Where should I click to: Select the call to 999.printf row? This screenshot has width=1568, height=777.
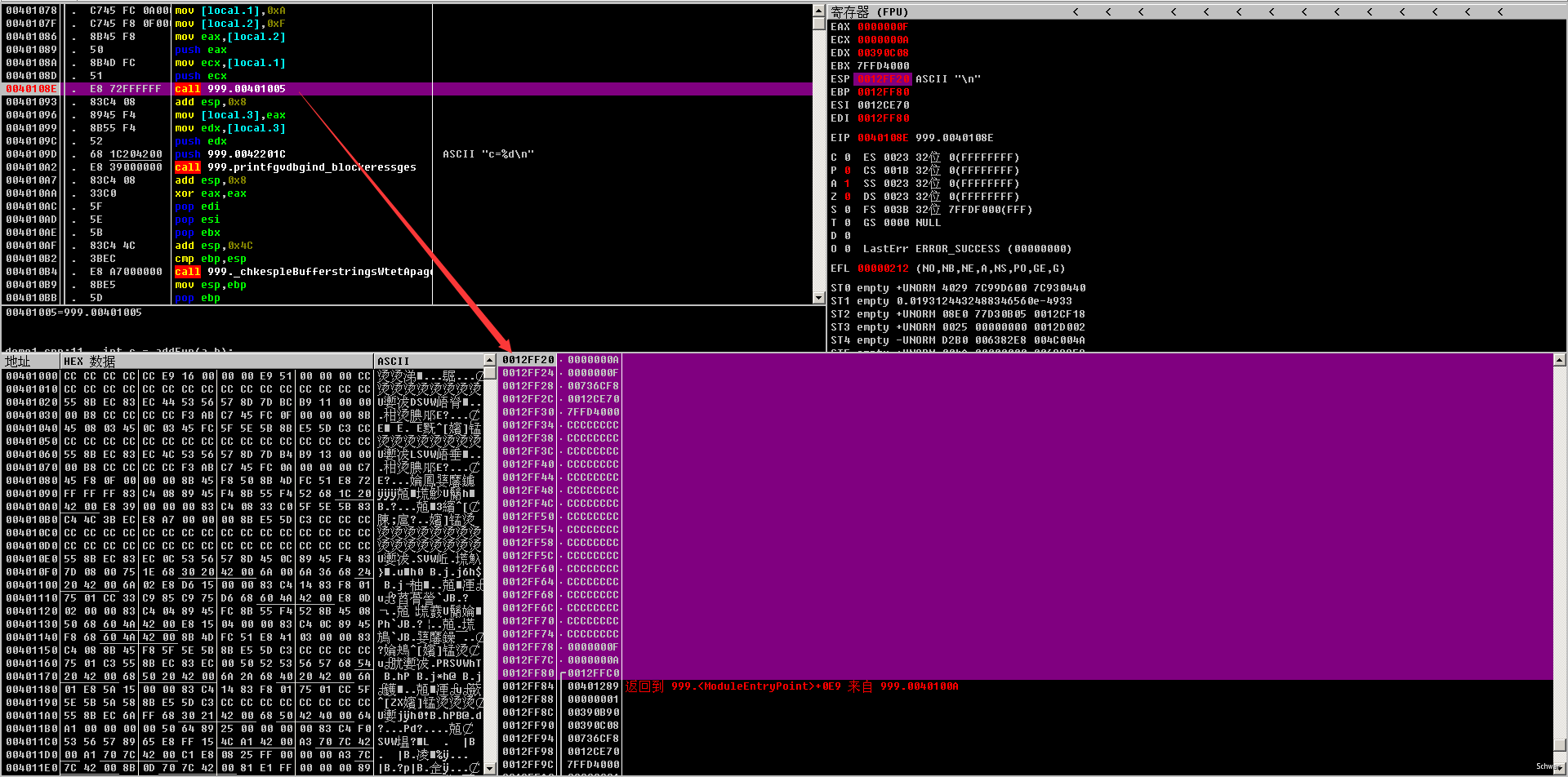[x=407, y=167]
